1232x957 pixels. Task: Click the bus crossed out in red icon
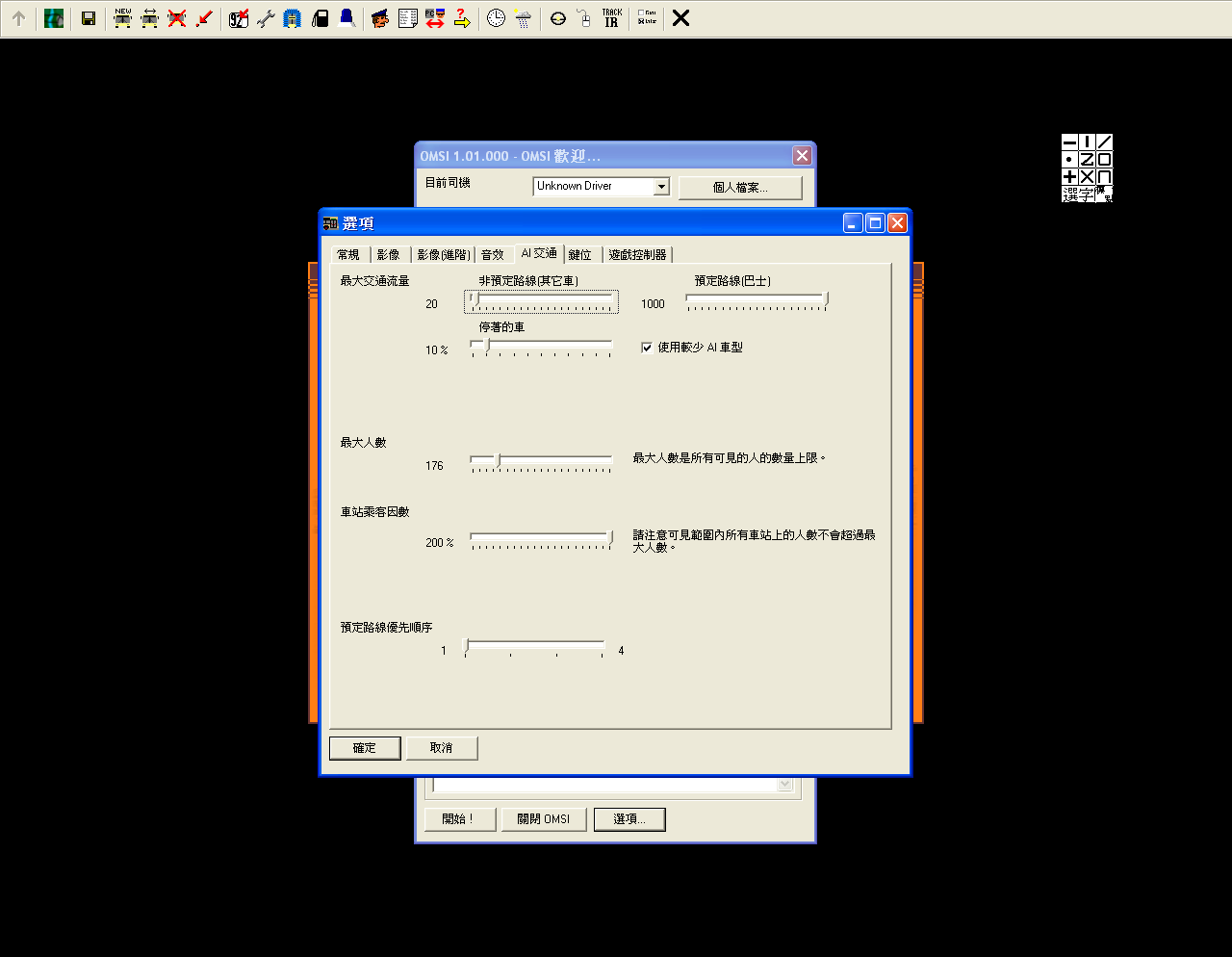[x=176, y=18]
